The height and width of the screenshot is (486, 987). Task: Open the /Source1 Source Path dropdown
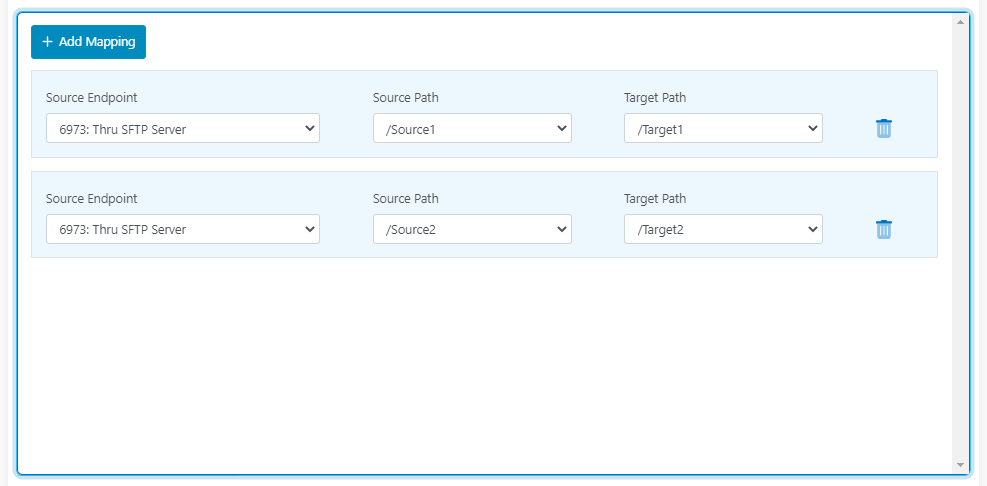[471, 128]
